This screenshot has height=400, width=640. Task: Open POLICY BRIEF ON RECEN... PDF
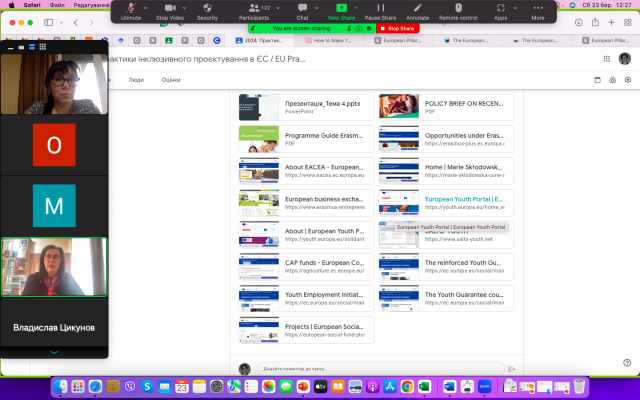(446, 107)
